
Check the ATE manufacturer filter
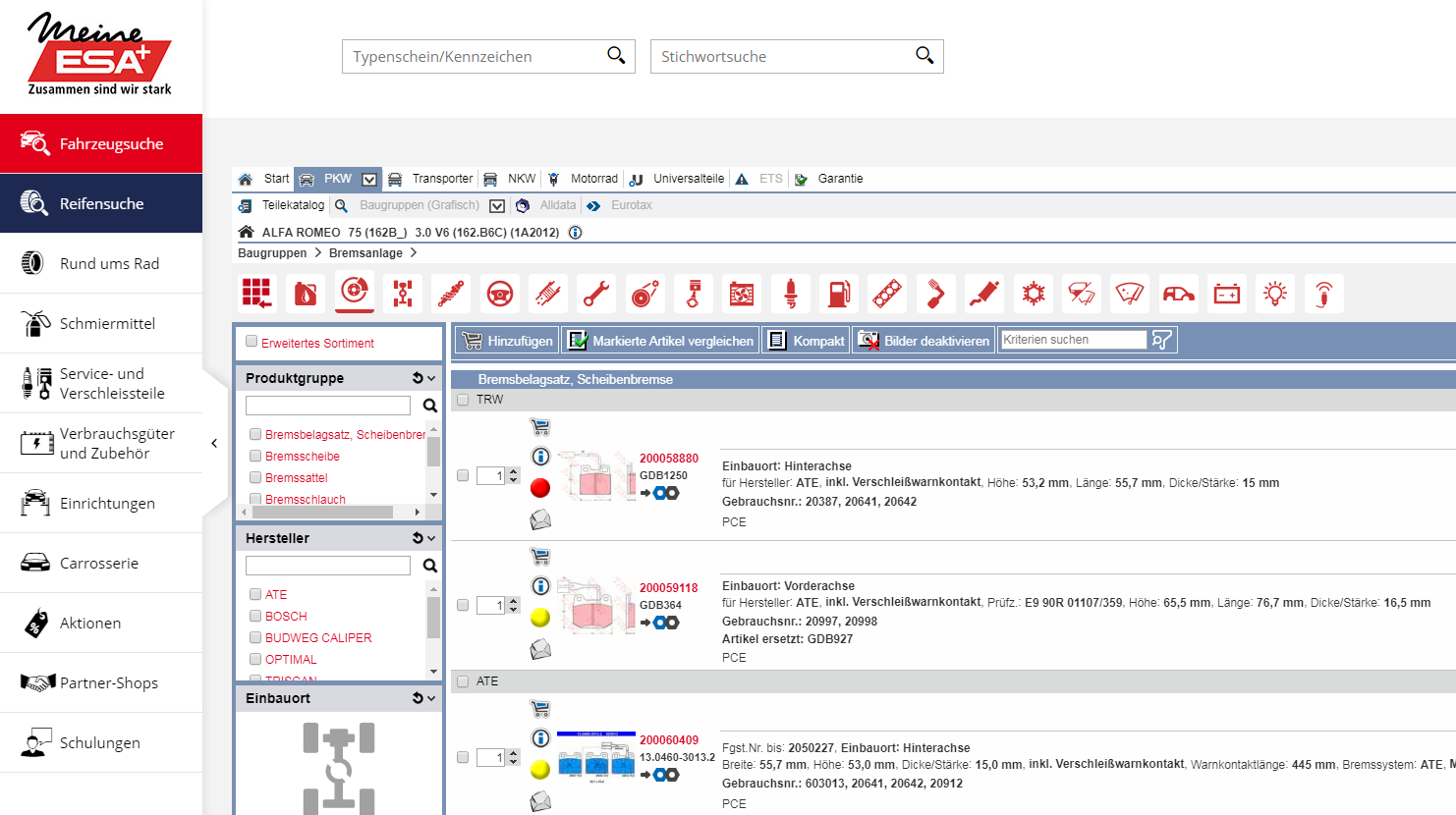pos(255,594)
